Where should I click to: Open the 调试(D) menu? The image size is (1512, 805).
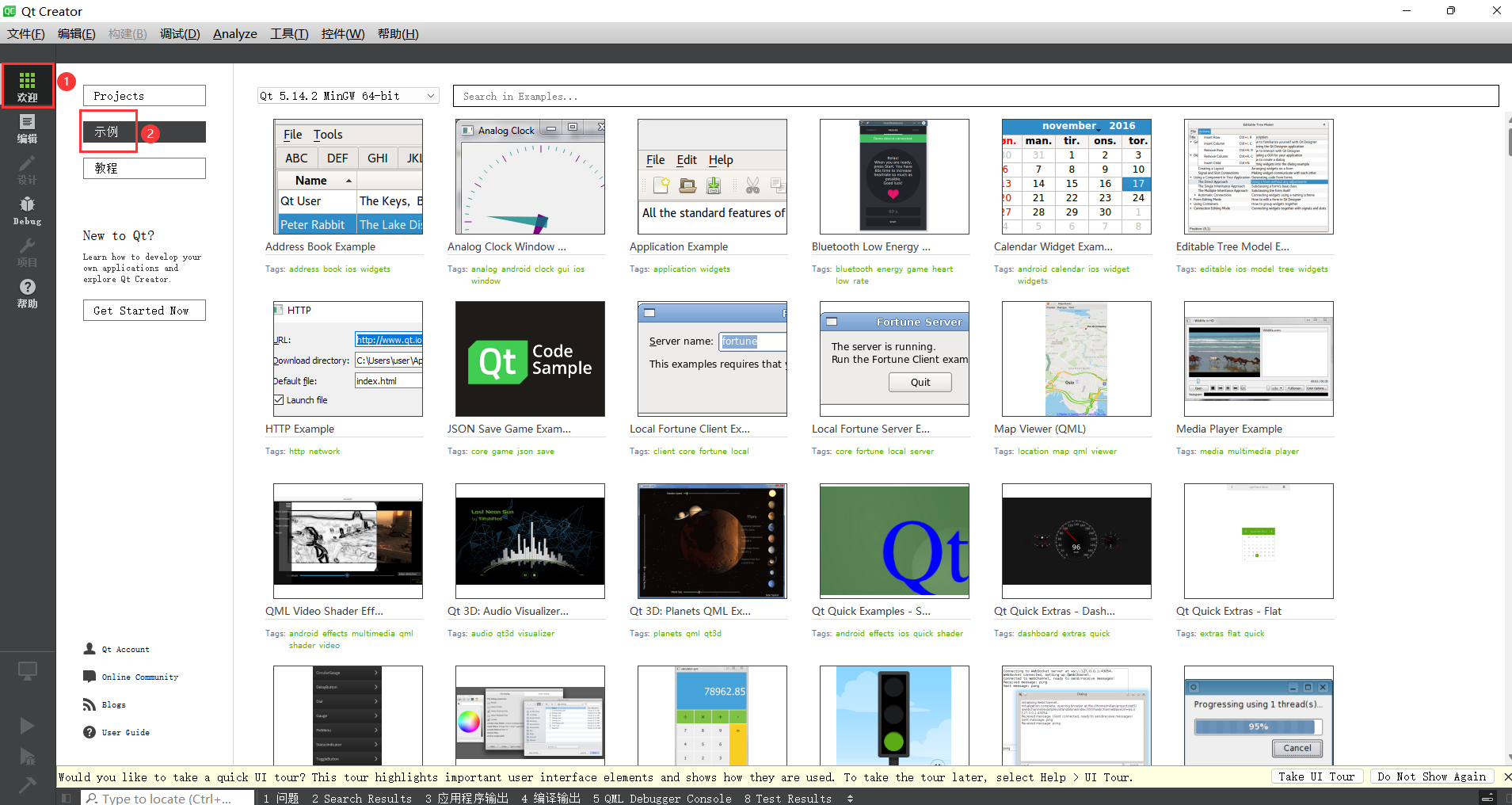click(x=180, y=34)
